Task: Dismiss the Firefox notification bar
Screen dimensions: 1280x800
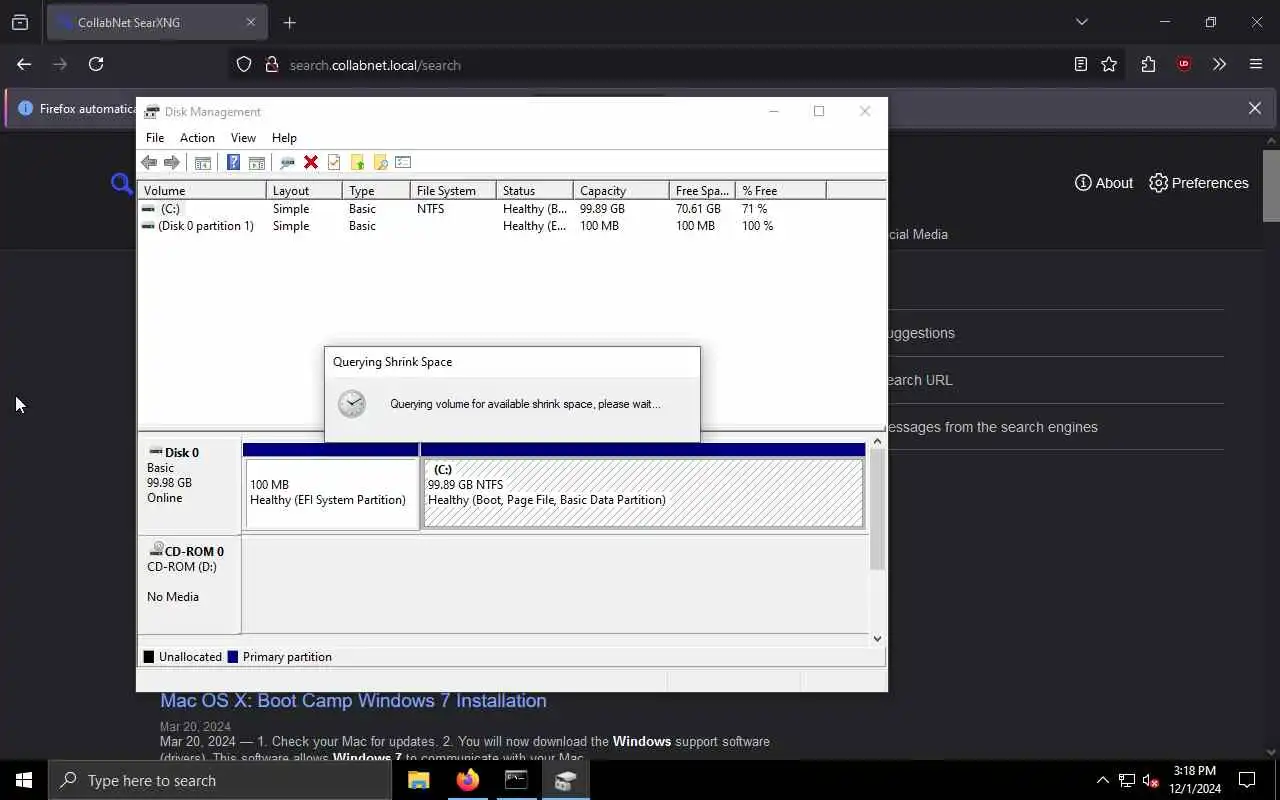Action: coord(1255,108)
